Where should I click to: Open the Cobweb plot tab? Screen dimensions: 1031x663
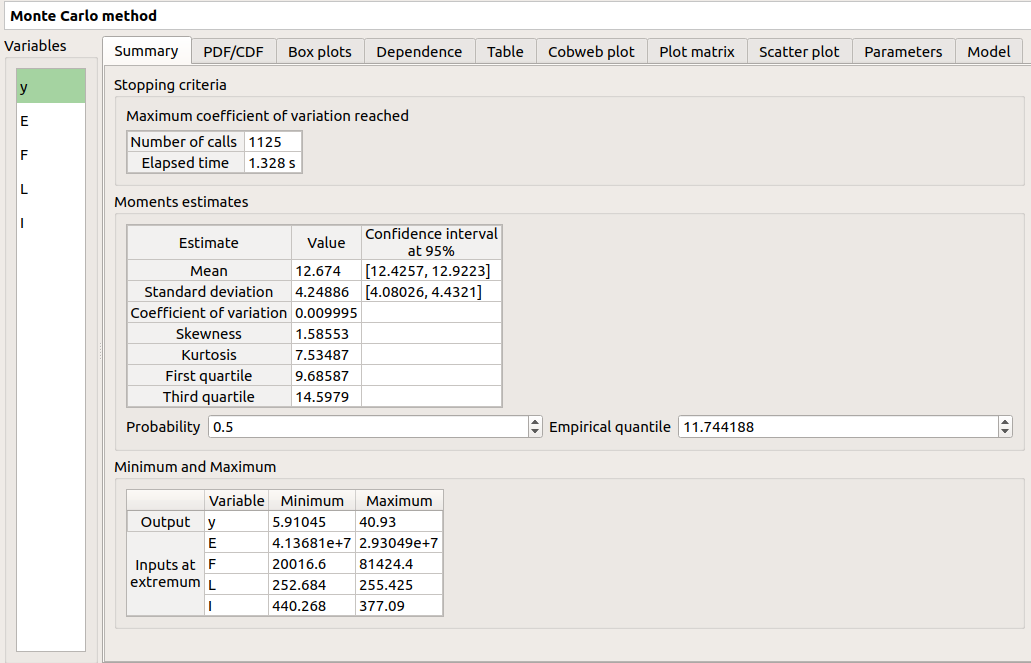(591, 51)
